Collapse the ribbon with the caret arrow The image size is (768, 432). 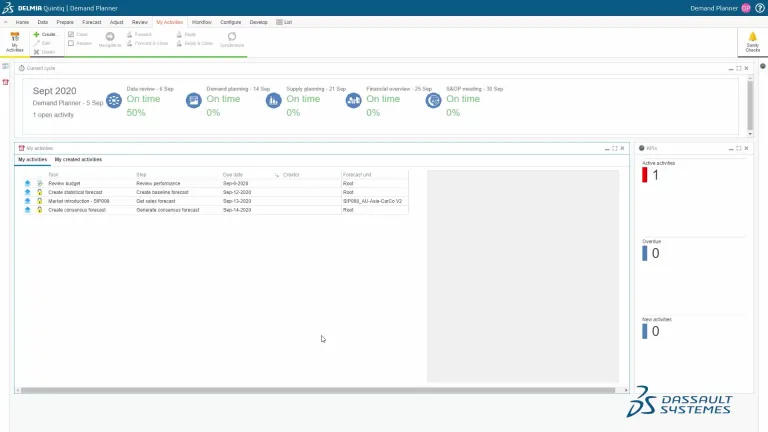click(5, 22)
